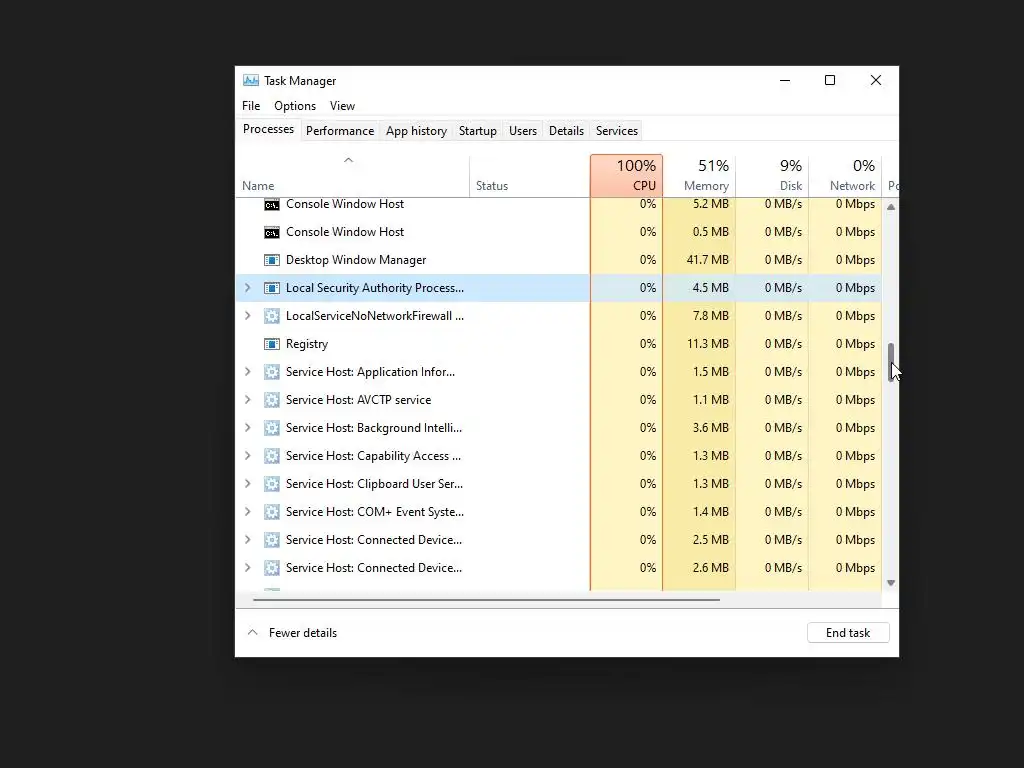Click the Fewer details label

click(x=302, y=633)
